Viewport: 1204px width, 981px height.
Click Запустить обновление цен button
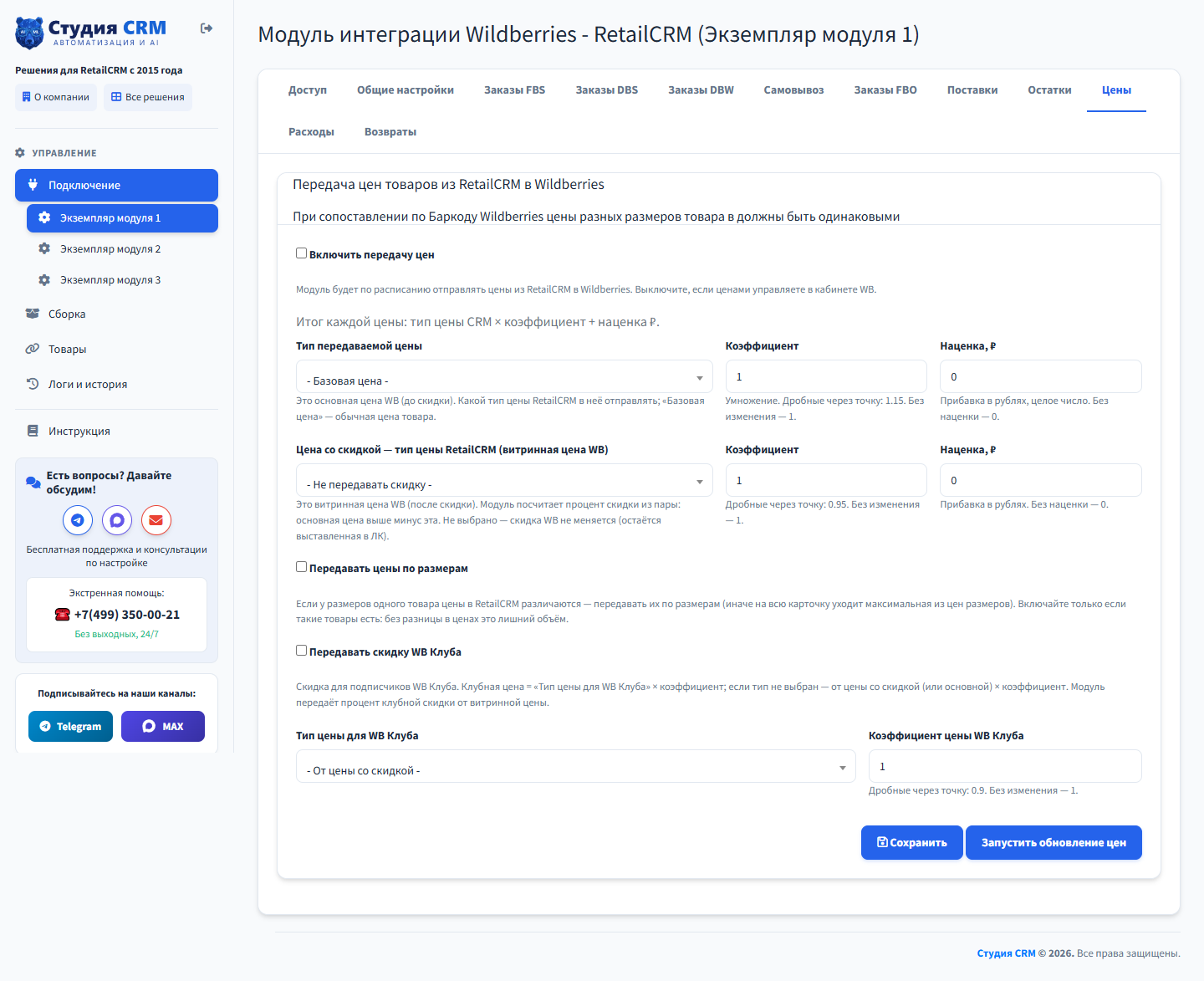pyautogui.click(x=1053, y=843)
